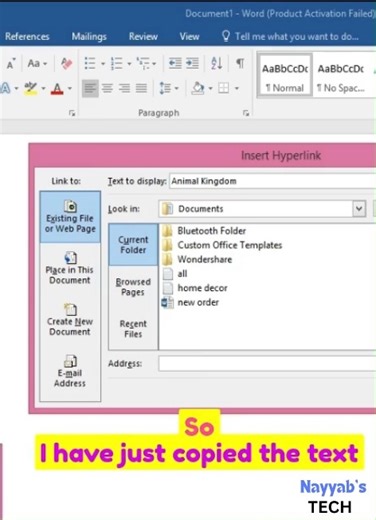376x520 pixels.
Task: Click the Bluetooth Folder's folder icon
Action: coord(168,231)
